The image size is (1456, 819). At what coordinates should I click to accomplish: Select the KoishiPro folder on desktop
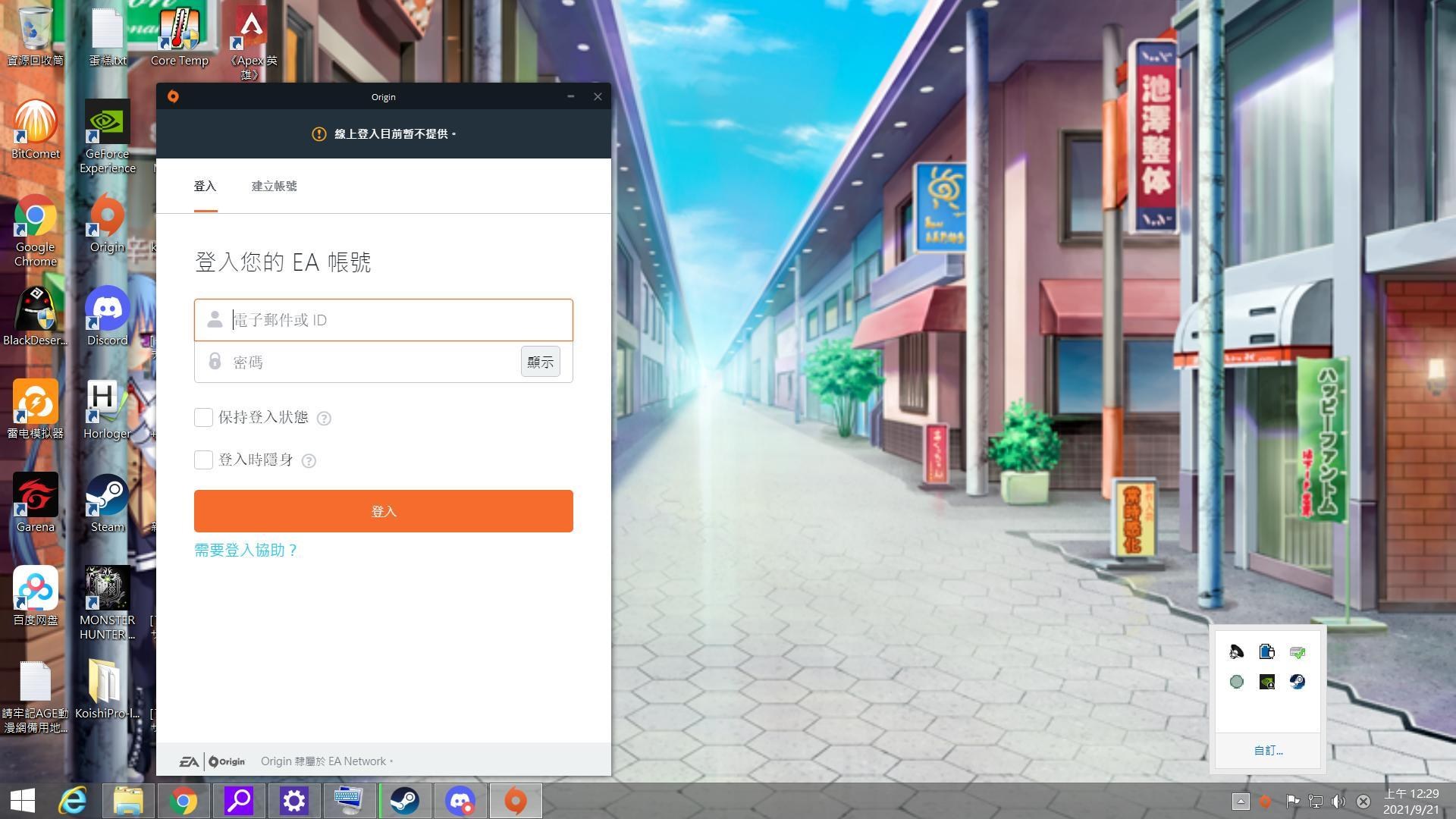pyautogui.click(x=108, y=689)
